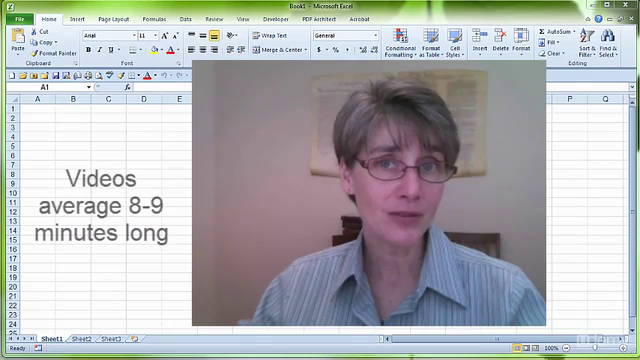Image resolution: width=640 pixels, height=360 pixels.
Task: Click the Spelling check icon
Action: click(x=109, y=76)
